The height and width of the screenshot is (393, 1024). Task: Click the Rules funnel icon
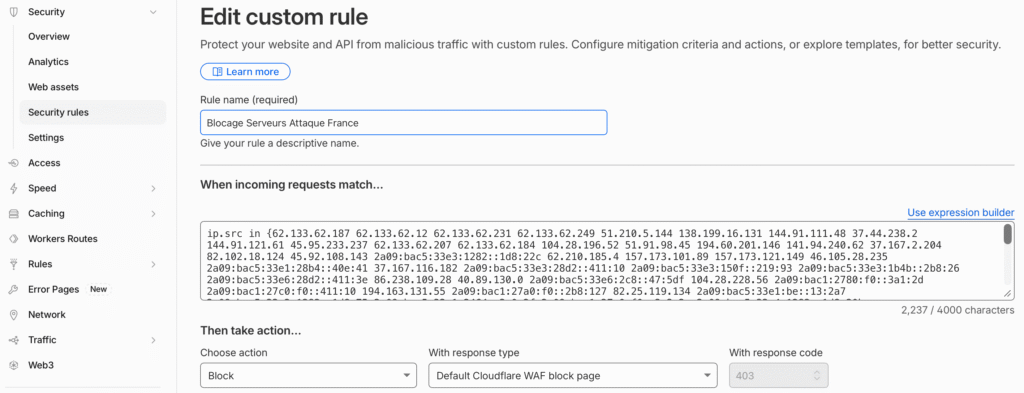pyautogui.click(x=14, y=264)
